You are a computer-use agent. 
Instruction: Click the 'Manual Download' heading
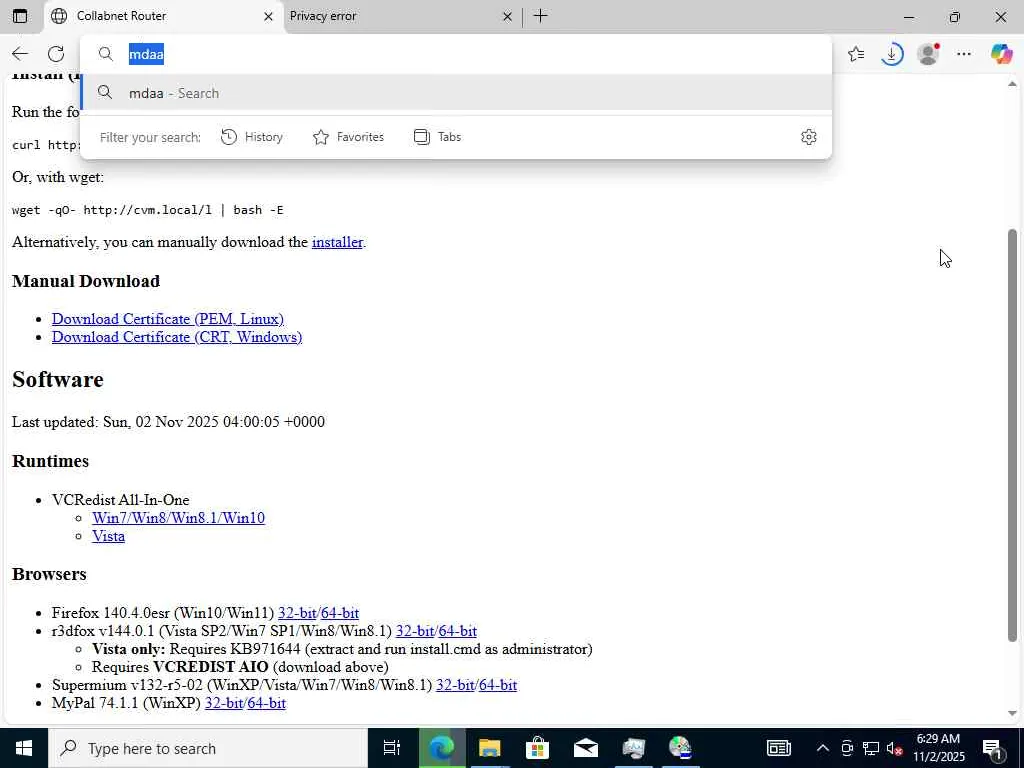(86, 281)
